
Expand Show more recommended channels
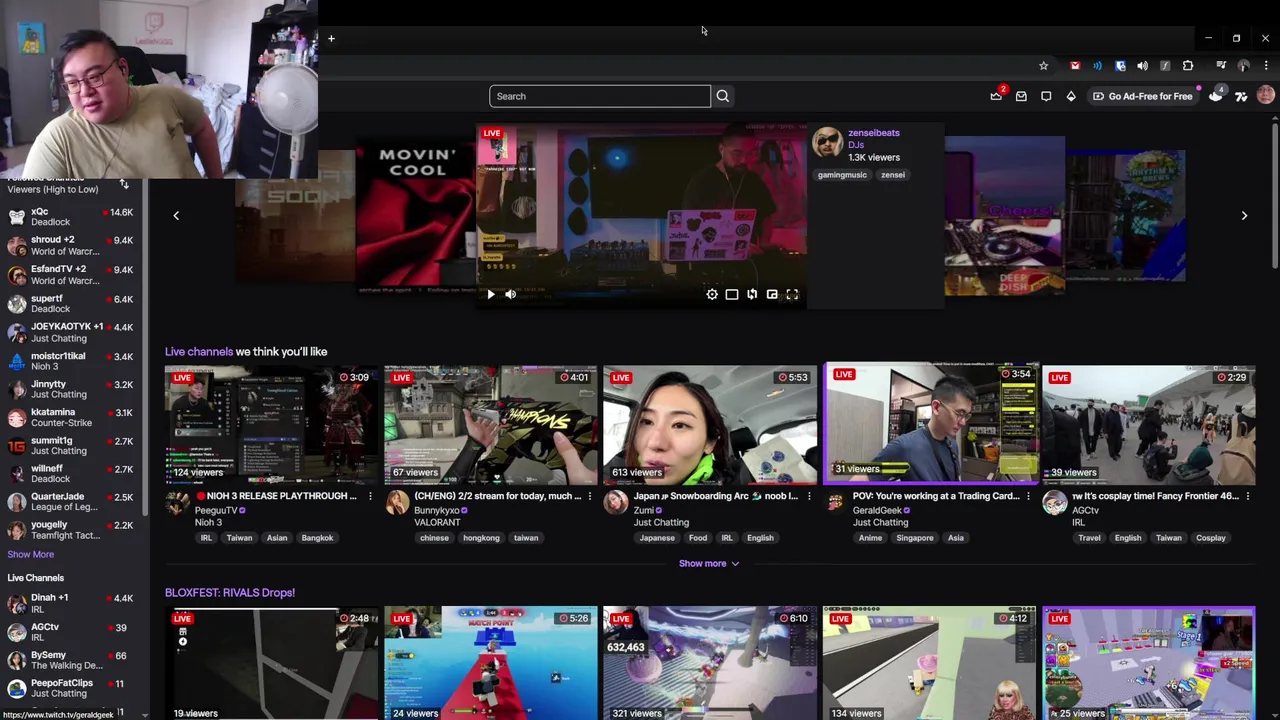[x=709, y=563]
